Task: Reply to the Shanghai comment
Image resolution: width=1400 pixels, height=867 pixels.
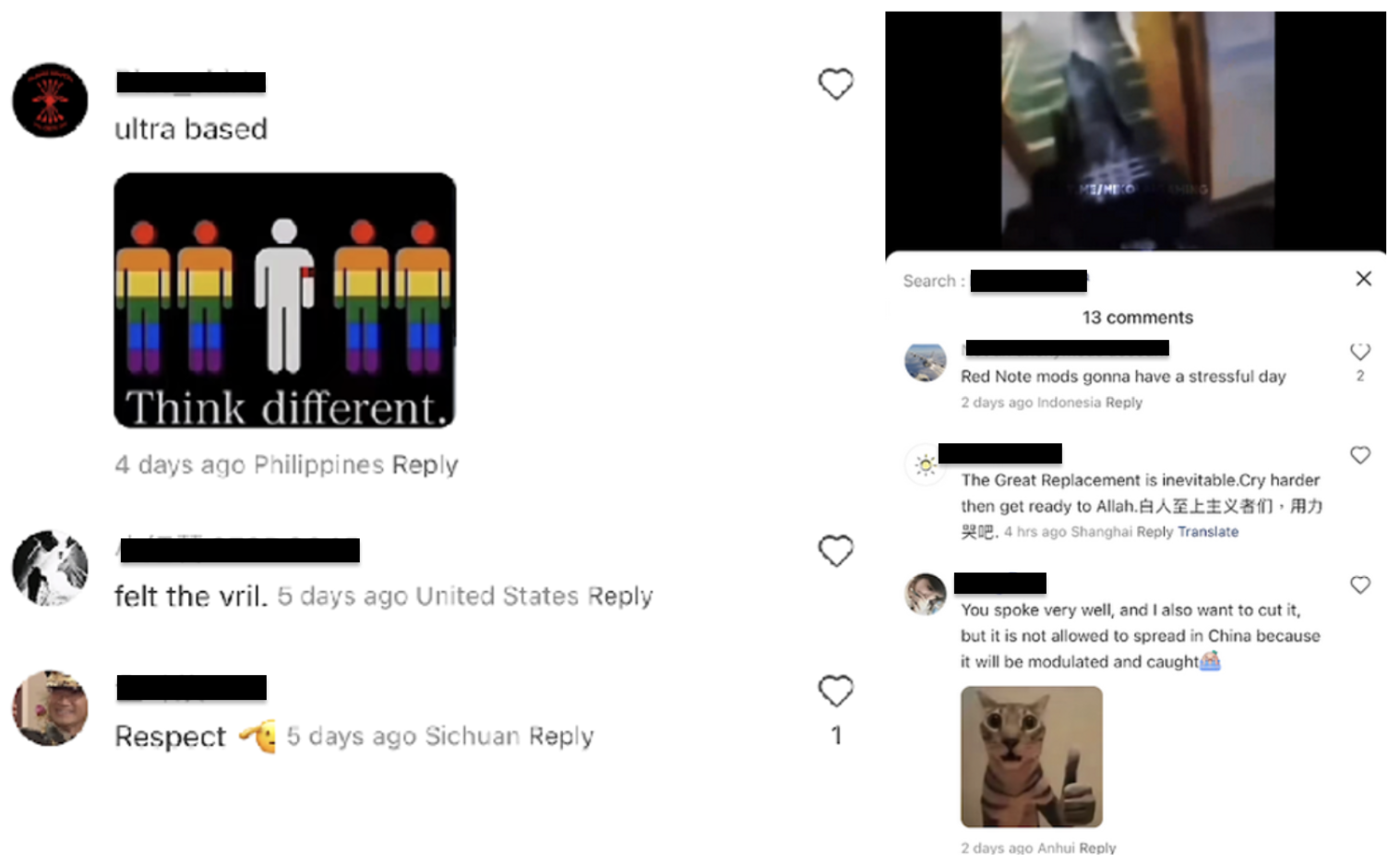Action: (1155, 532)
